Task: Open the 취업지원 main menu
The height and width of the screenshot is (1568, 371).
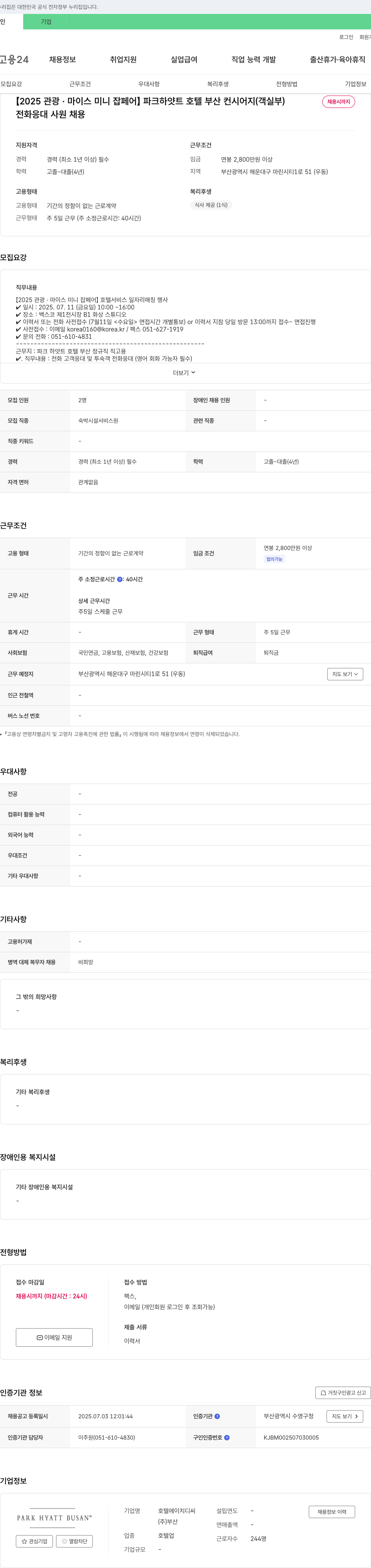Action: pos(123,60)
